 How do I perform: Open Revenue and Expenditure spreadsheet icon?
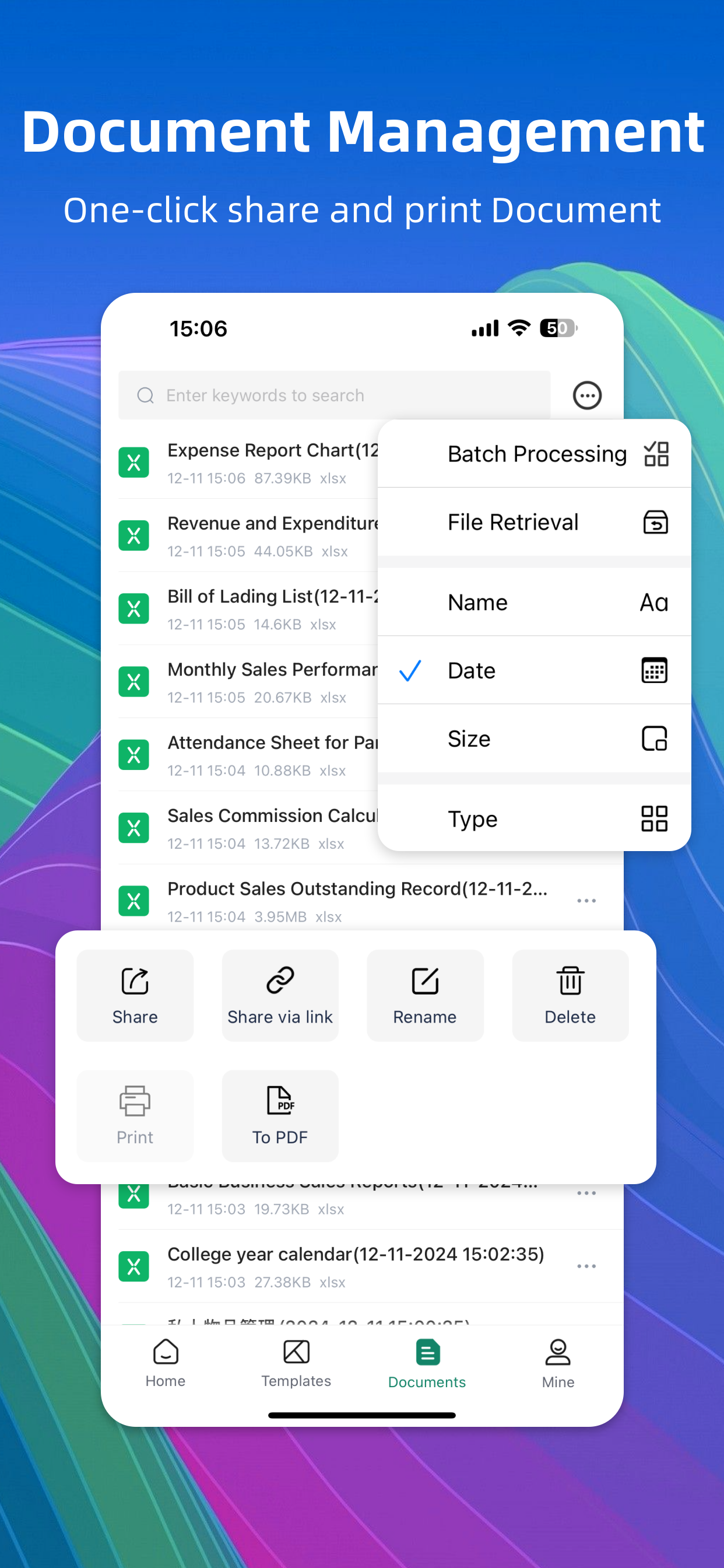coord(134,535)
